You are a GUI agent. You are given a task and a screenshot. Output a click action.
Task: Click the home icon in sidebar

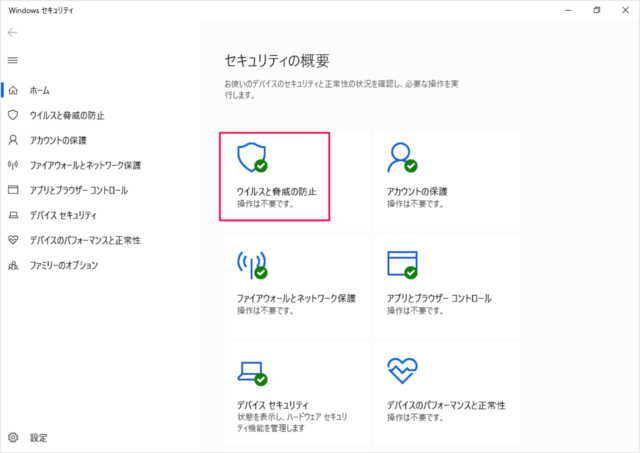(x=13, y=90)
